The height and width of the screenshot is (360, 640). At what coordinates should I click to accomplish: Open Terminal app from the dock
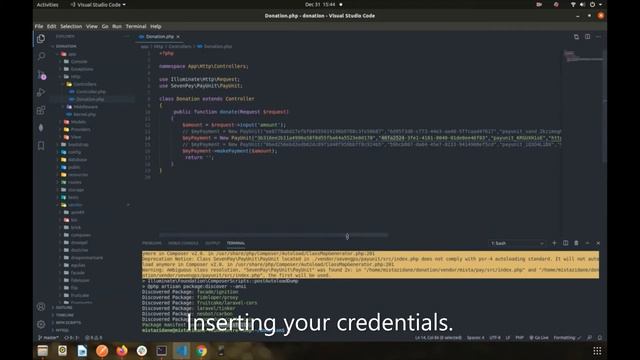[161, 351]
